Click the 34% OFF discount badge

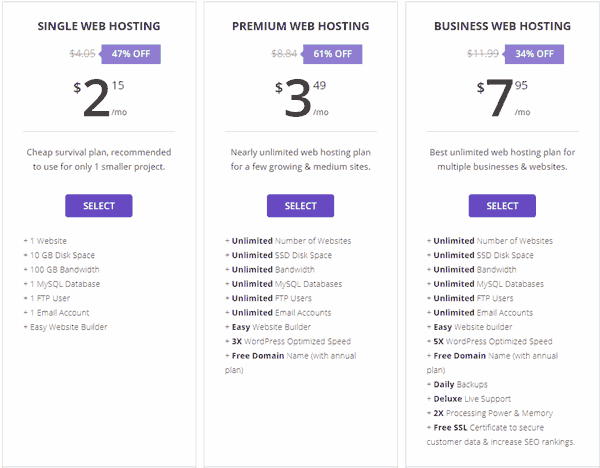(537, 55)
